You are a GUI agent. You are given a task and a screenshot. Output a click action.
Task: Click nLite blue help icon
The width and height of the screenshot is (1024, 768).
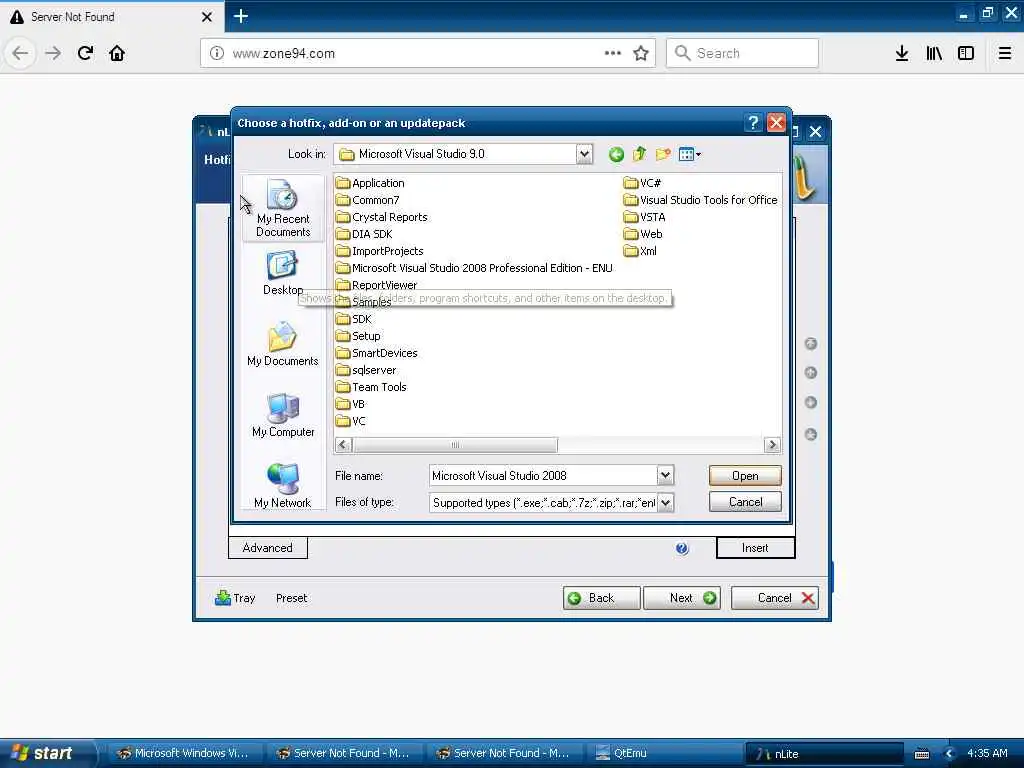682,549
